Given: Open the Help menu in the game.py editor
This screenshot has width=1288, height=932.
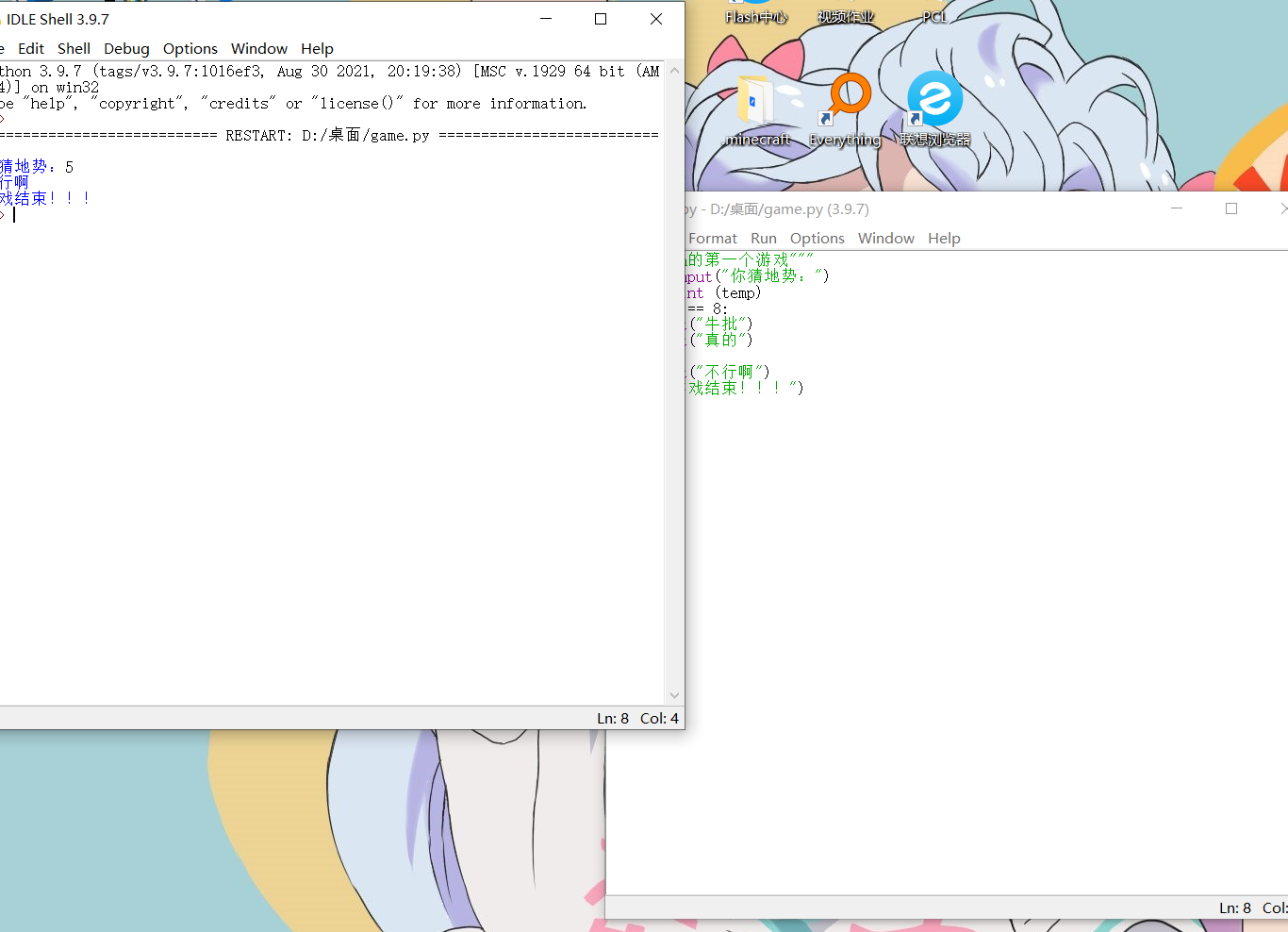Looking at the screenshot, I should (944, 239).
